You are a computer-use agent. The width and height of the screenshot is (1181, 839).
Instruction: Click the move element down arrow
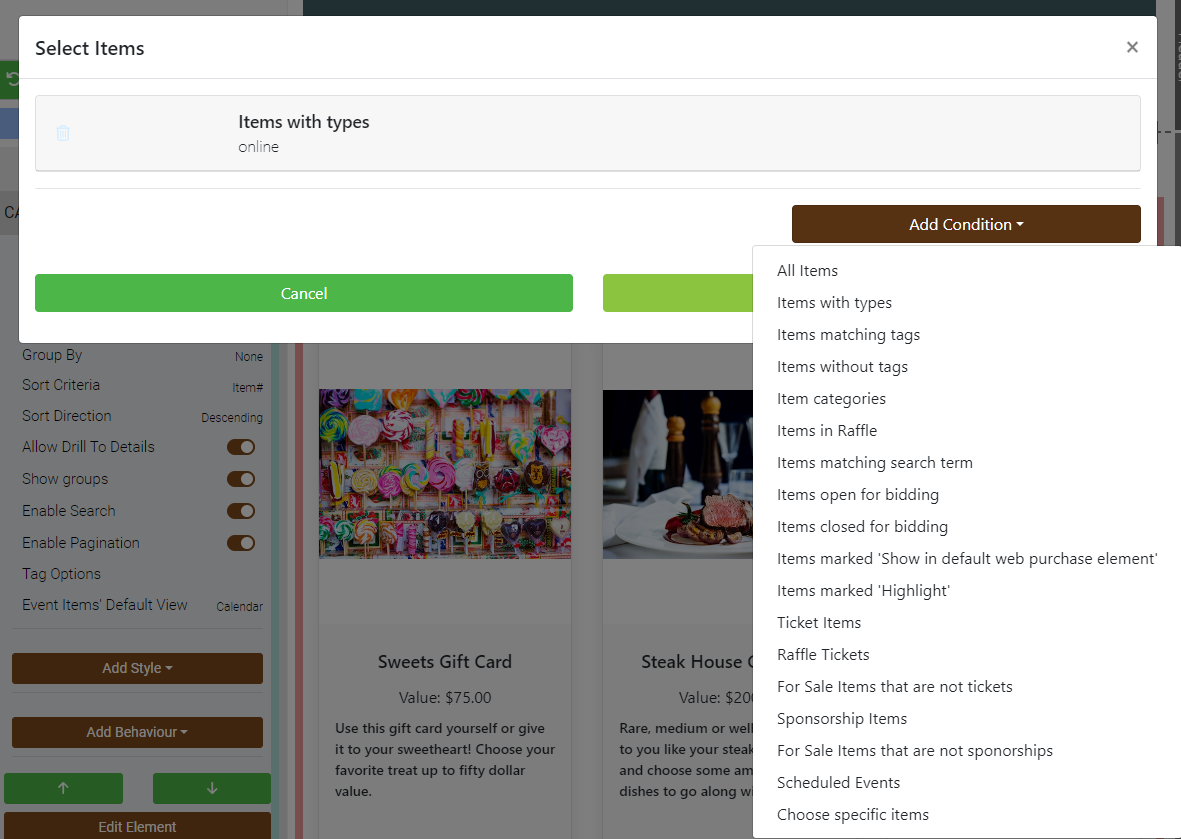tap(211, 788)
